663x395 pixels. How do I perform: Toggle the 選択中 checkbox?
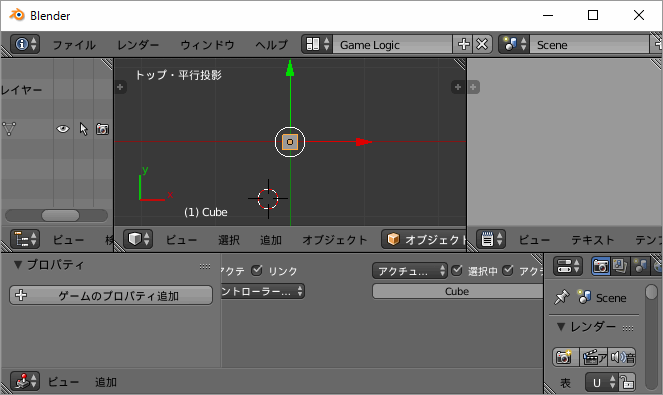pos(457,270)
